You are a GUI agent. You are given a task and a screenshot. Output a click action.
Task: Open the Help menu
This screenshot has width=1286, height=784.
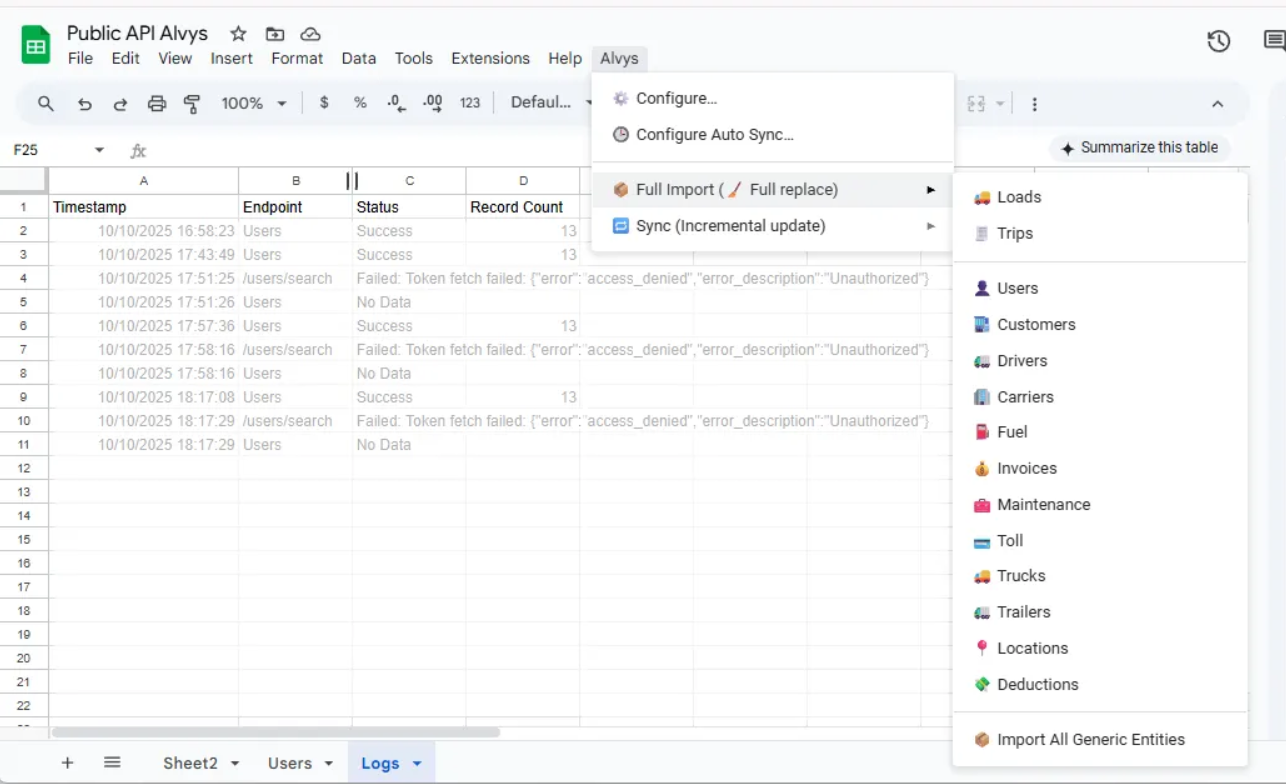pyautogui.click(x=565, y=58)
